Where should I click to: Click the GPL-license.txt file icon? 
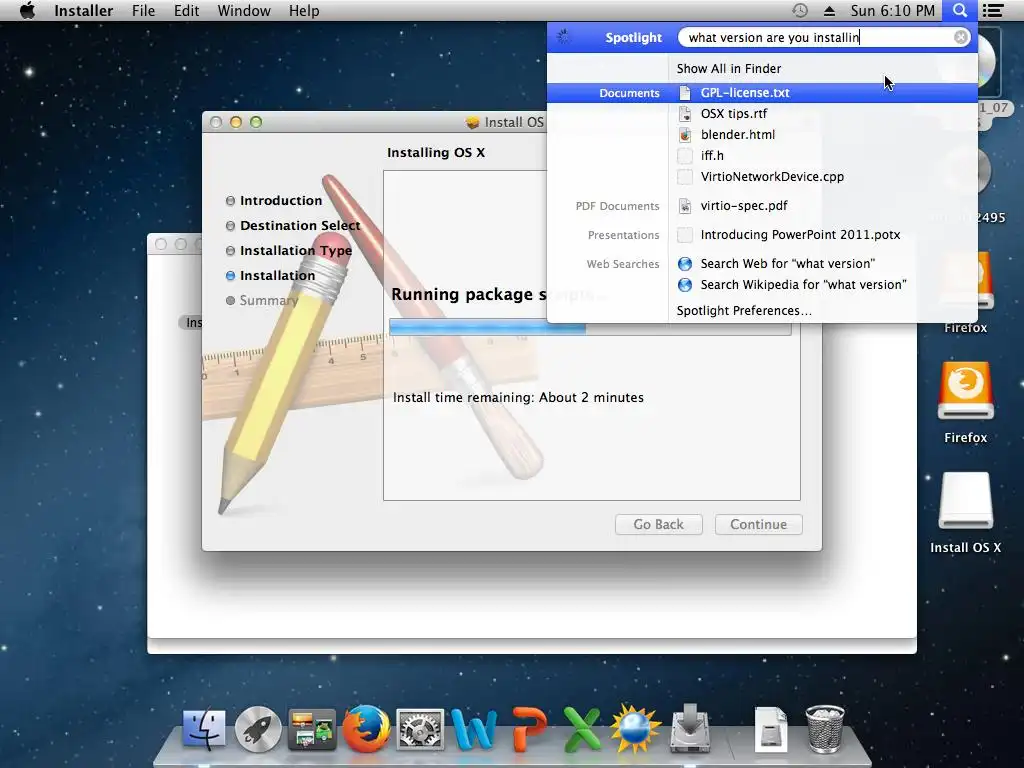coord(684,93)
